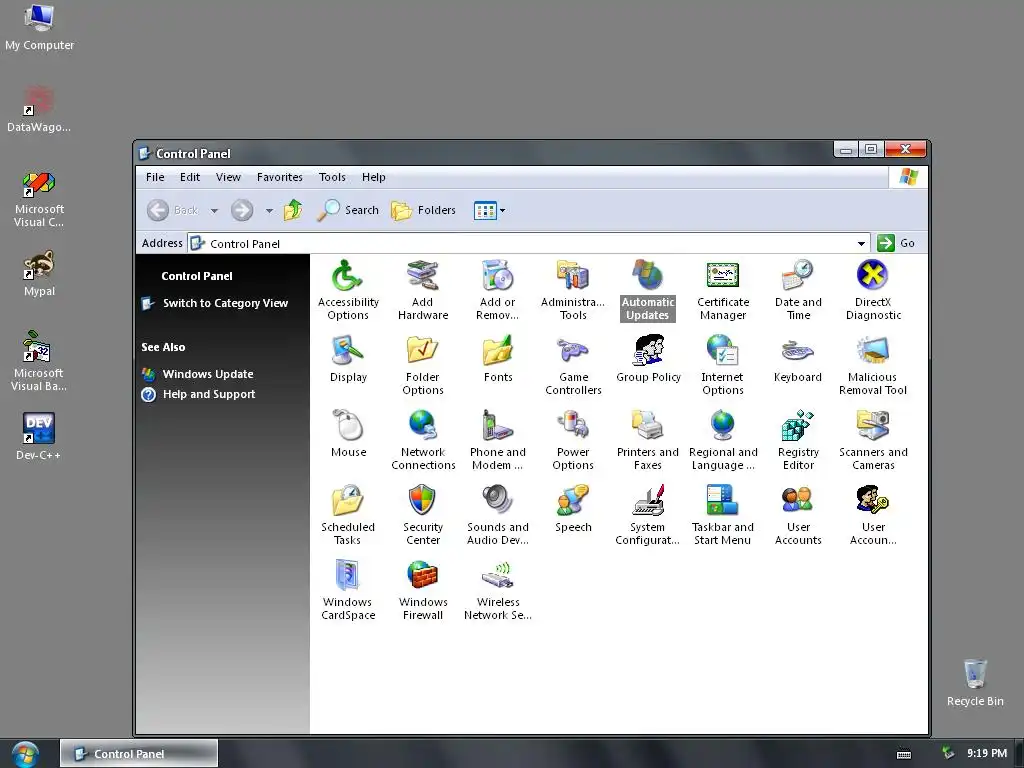
Task: Open Date and Time applet
Action: coord(798,290)
